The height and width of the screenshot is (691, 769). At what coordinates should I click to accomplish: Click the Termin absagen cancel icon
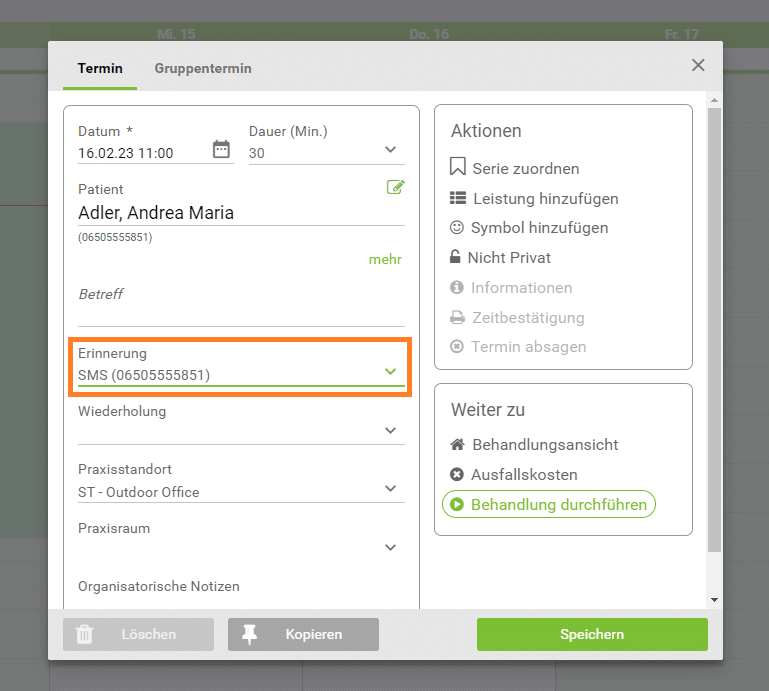point(457,346)
